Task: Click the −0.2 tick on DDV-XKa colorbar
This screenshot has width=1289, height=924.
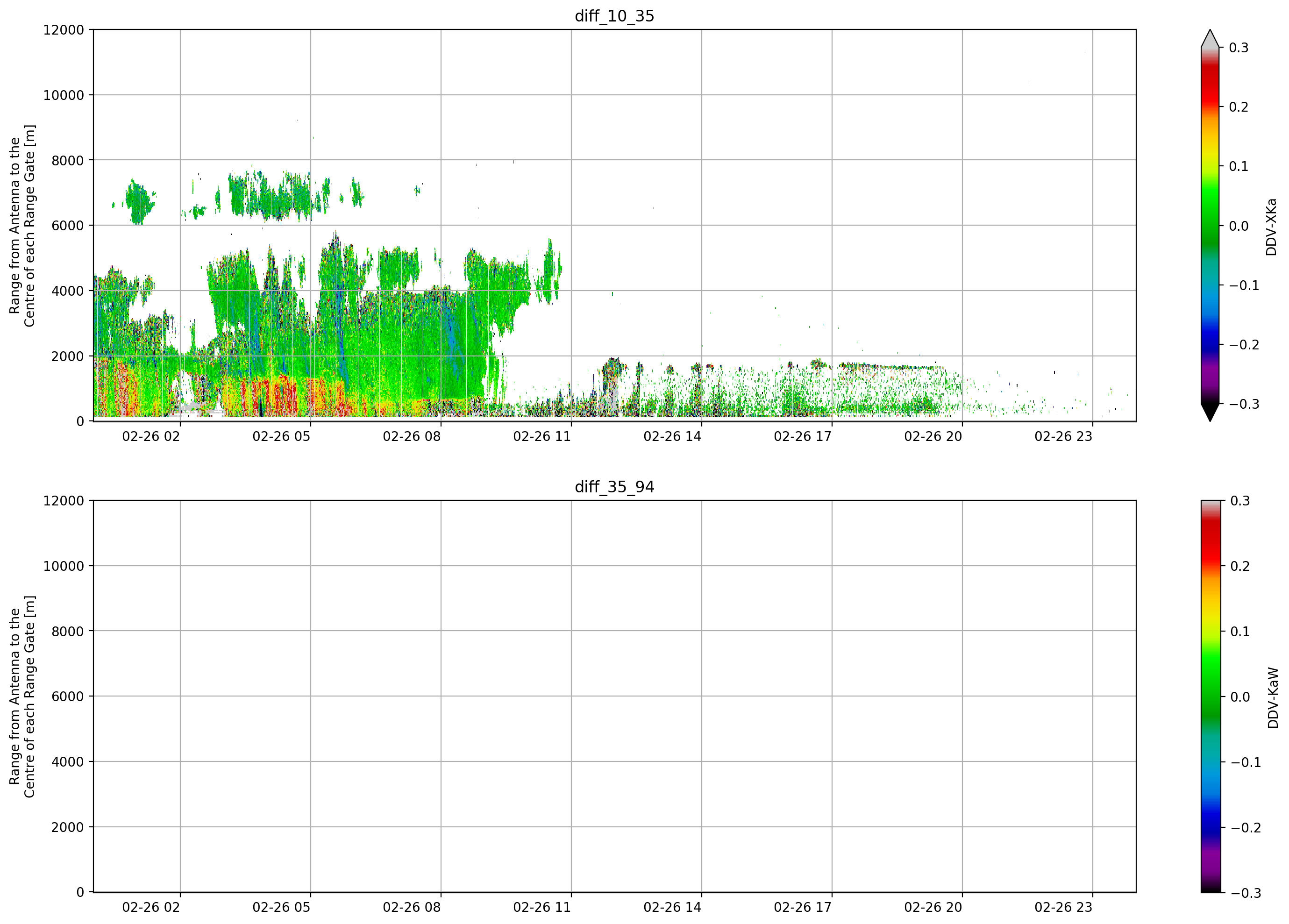Action: point(1244,345)
